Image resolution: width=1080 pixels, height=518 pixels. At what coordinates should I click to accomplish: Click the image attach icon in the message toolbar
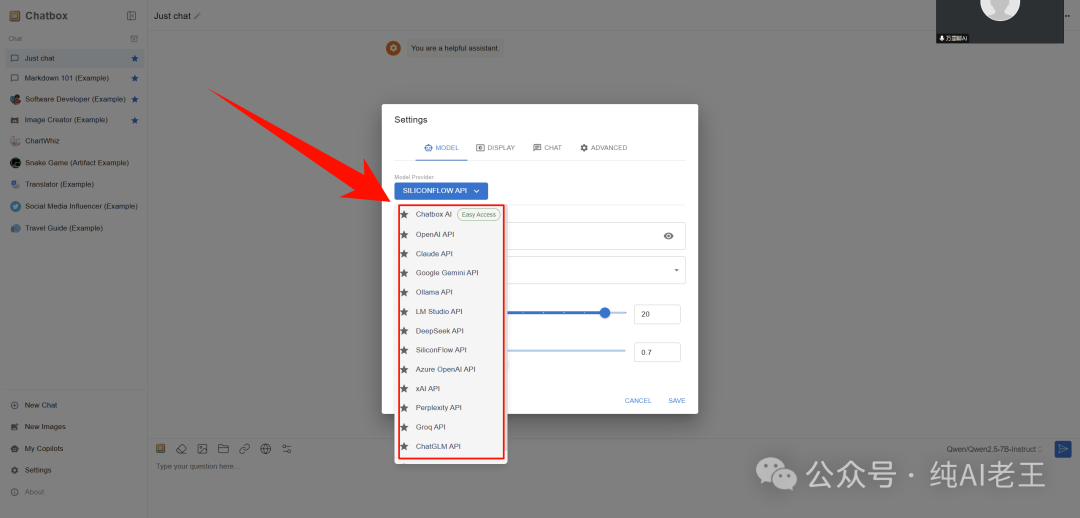point(202,449)
